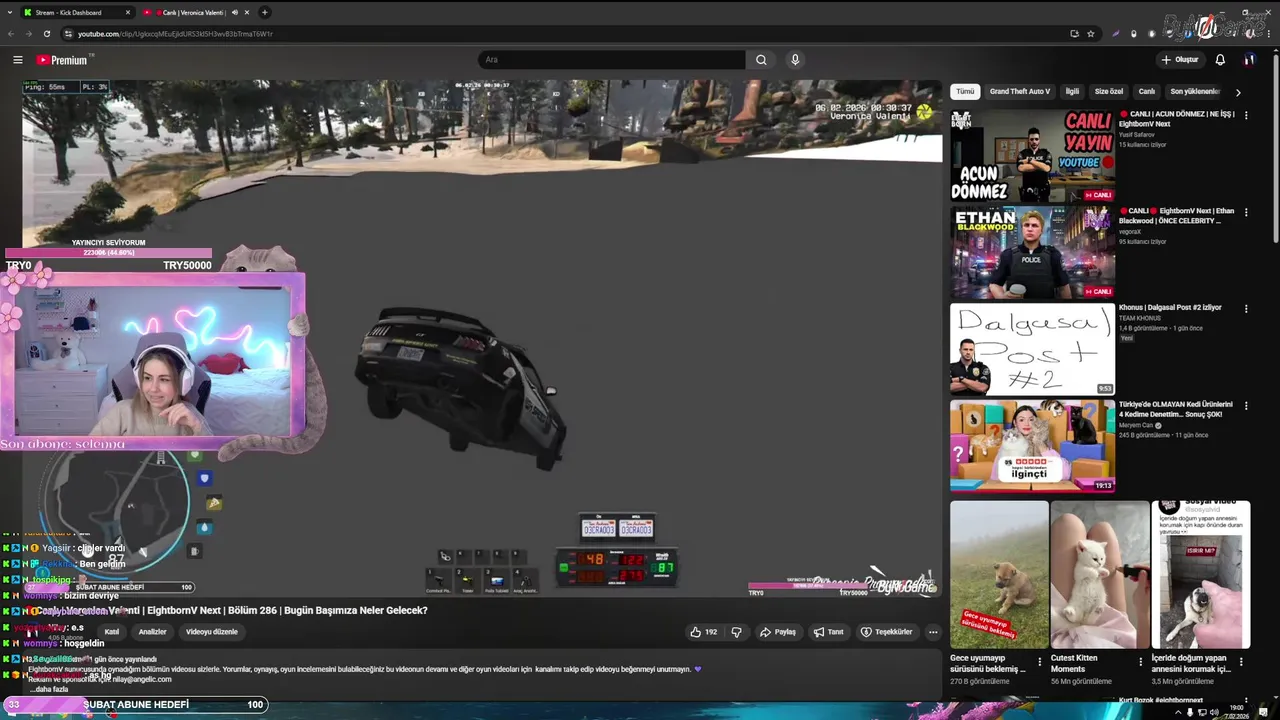Open YouTube notifications bell
This screenshot has height=720, width=1280.
[1220, 60]
